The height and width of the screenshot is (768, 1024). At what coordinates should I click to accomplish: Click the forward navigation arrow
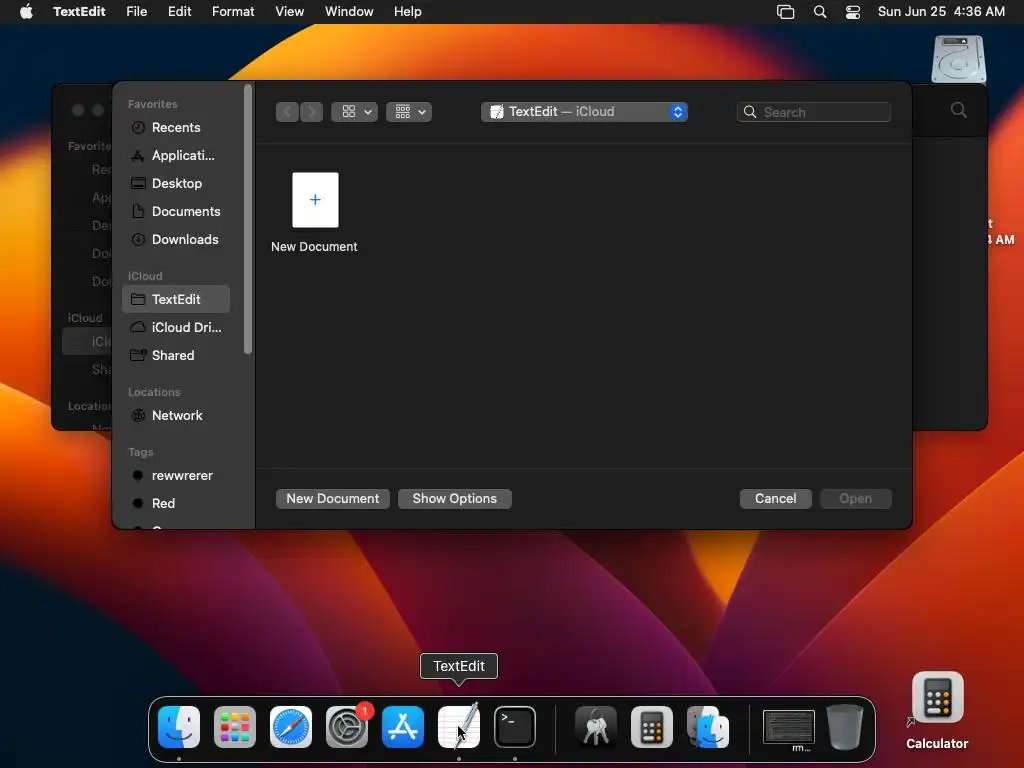point(312,112)
